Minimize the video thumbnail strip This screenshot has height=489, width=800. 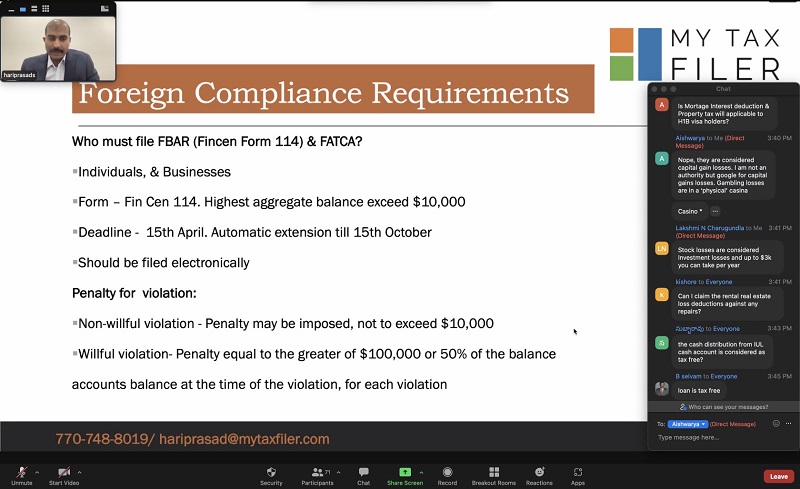(11, 9)
